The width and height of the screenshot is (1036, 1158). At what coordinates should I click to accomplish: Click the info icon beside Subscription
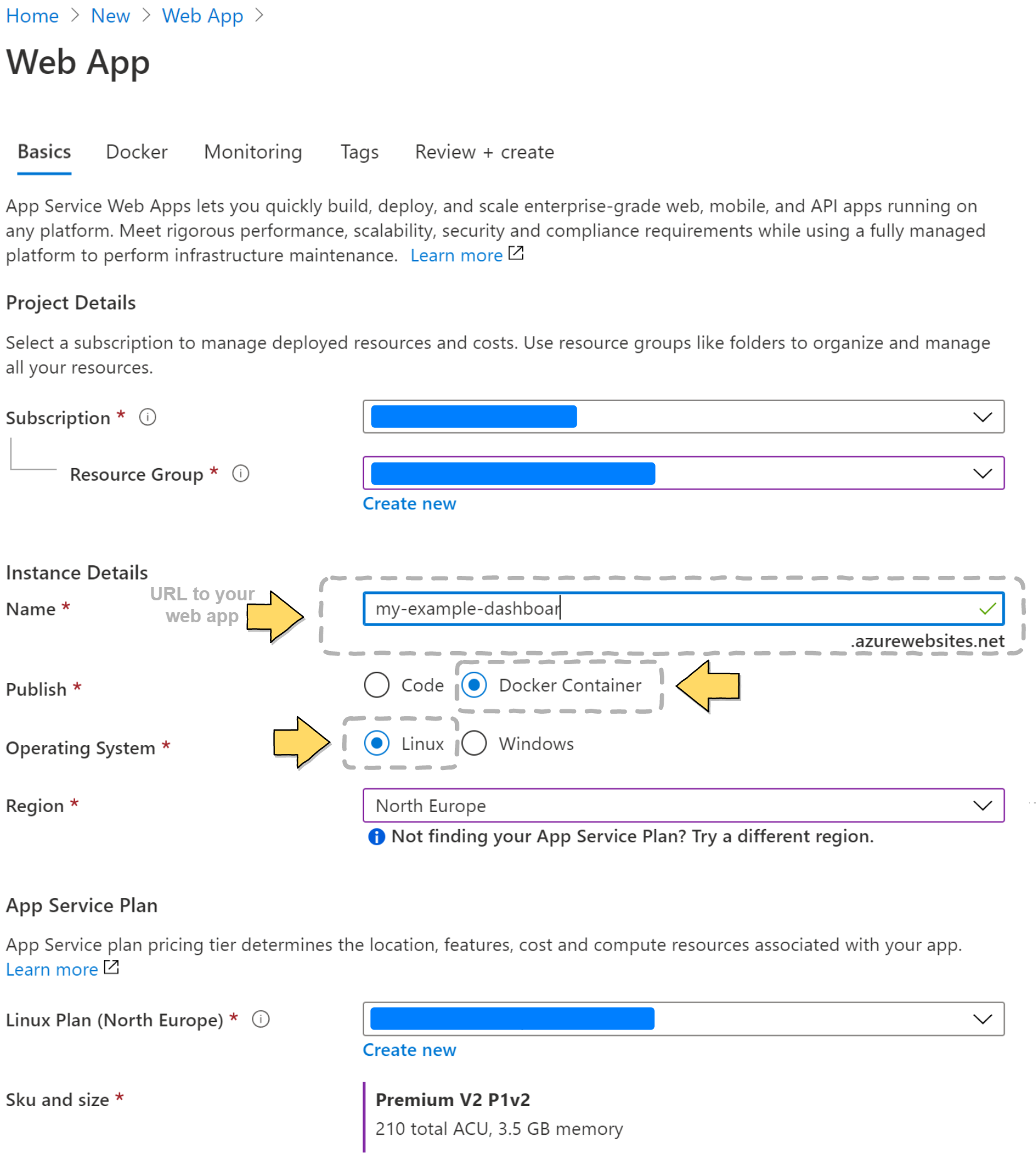click(x=148, y=417)
